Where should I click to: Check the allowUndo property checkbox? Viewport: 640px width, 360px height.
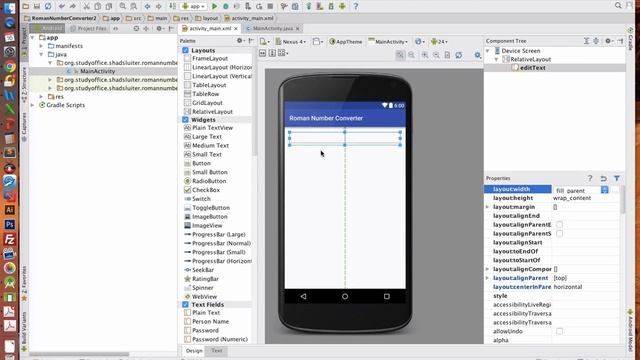[x=560, y=331]
